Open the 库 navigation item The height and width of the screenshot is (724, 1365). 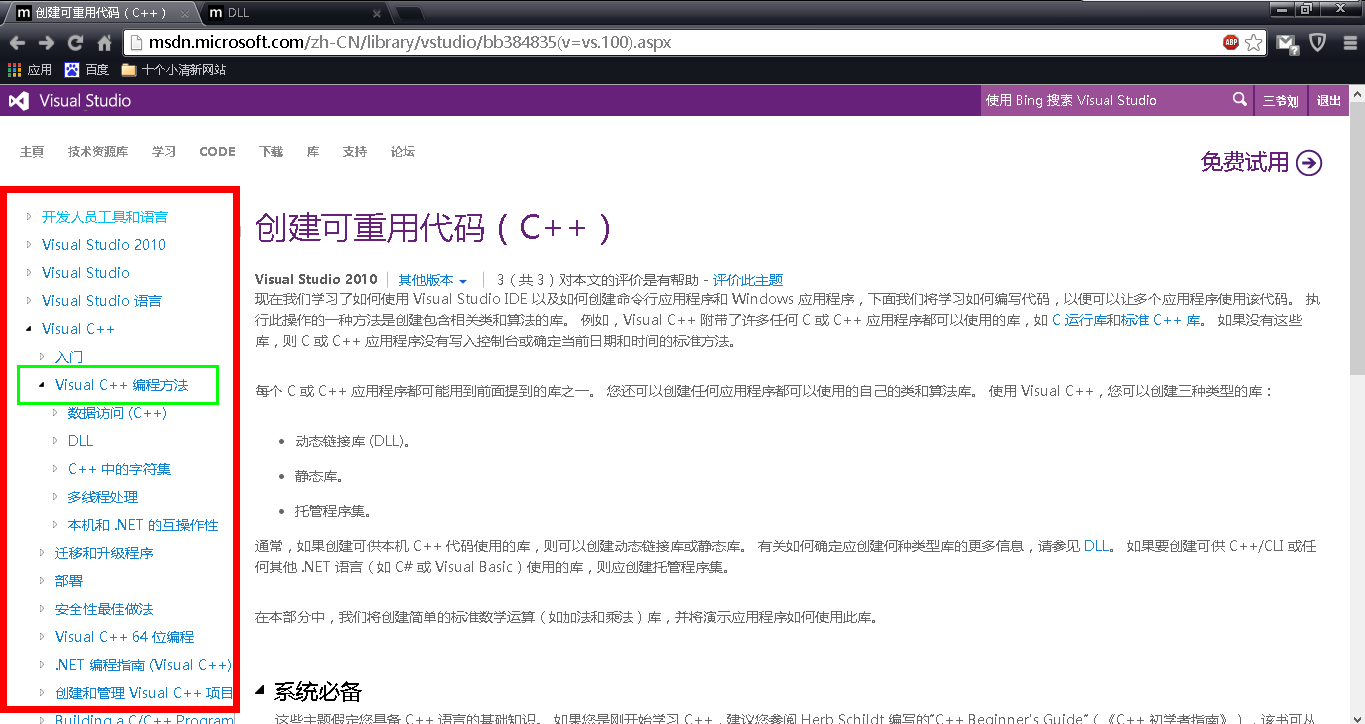coord(313,152)
